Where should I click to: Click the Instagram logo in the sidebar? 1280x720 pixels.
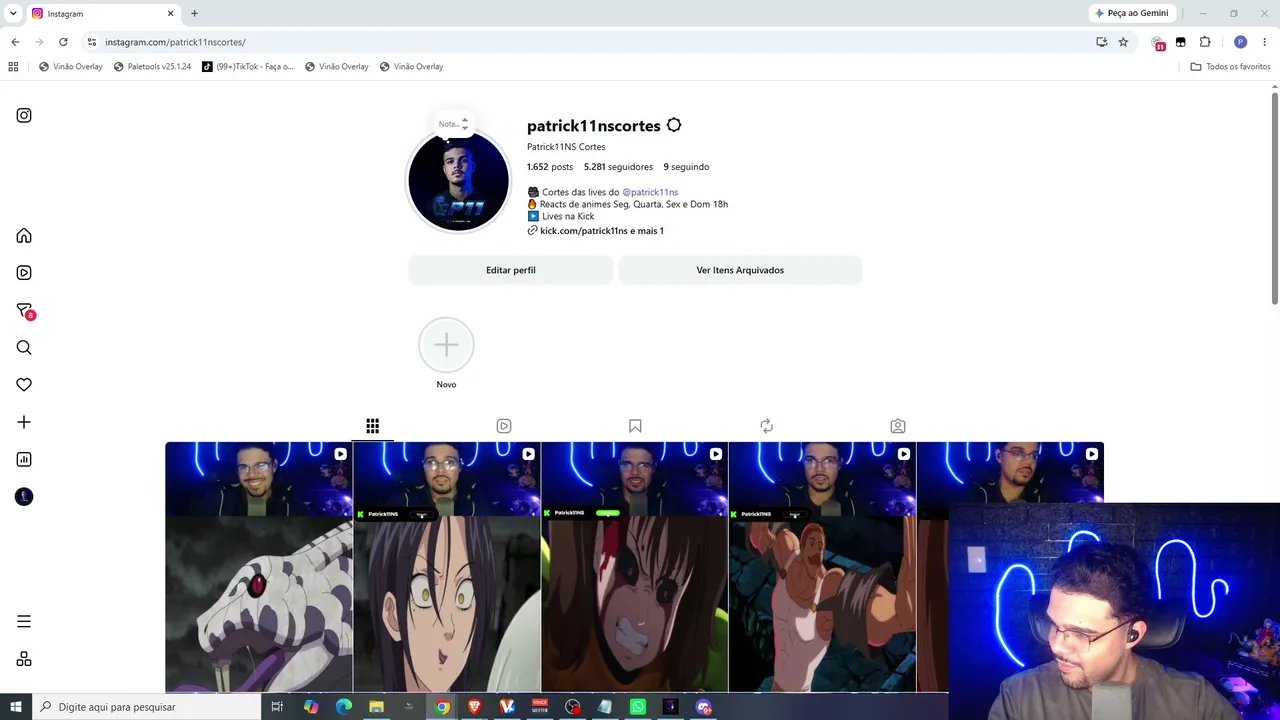(x=24, y=115)
